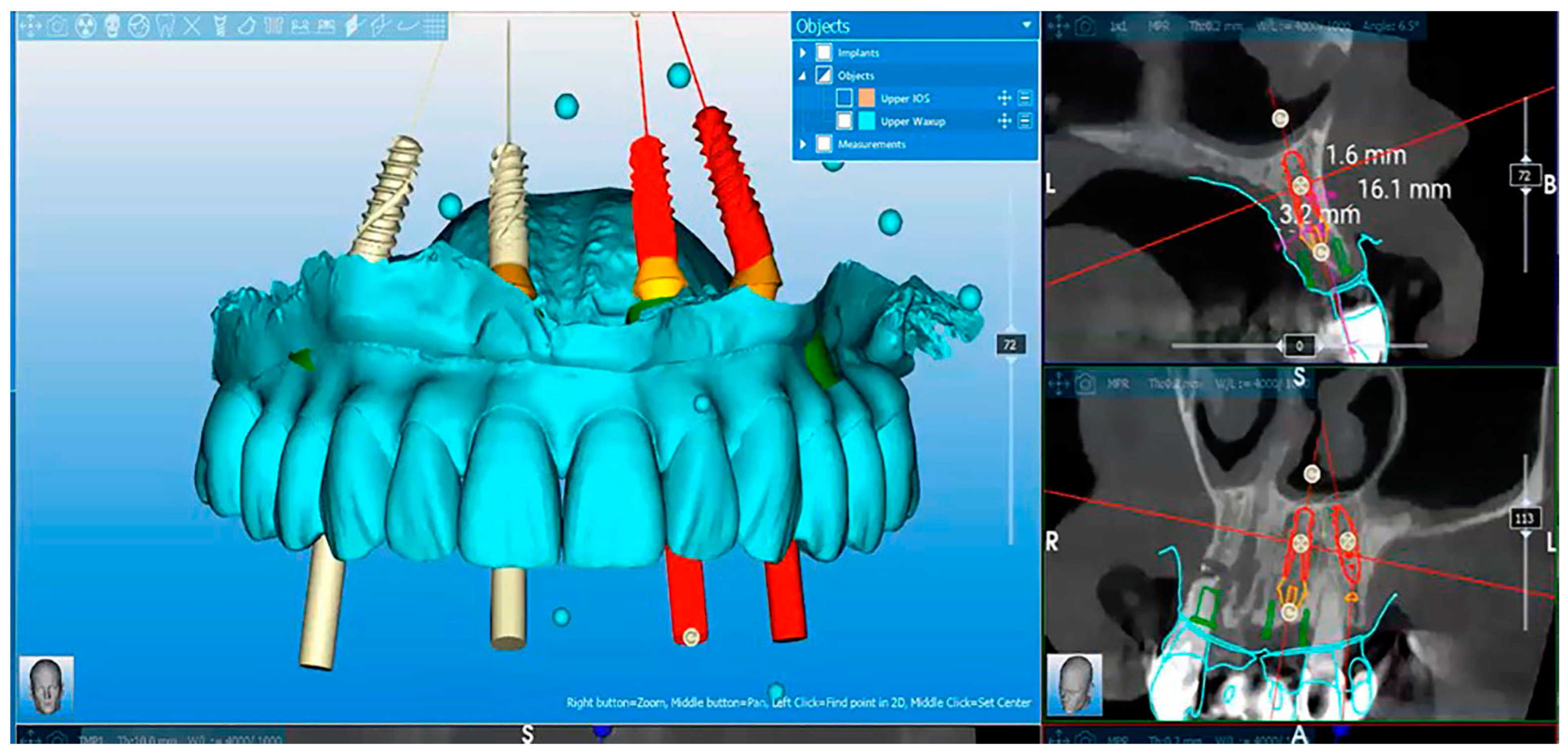1568x751 pixels.
Task: Click the slice slider handle showing 113
Action: 1524,518
